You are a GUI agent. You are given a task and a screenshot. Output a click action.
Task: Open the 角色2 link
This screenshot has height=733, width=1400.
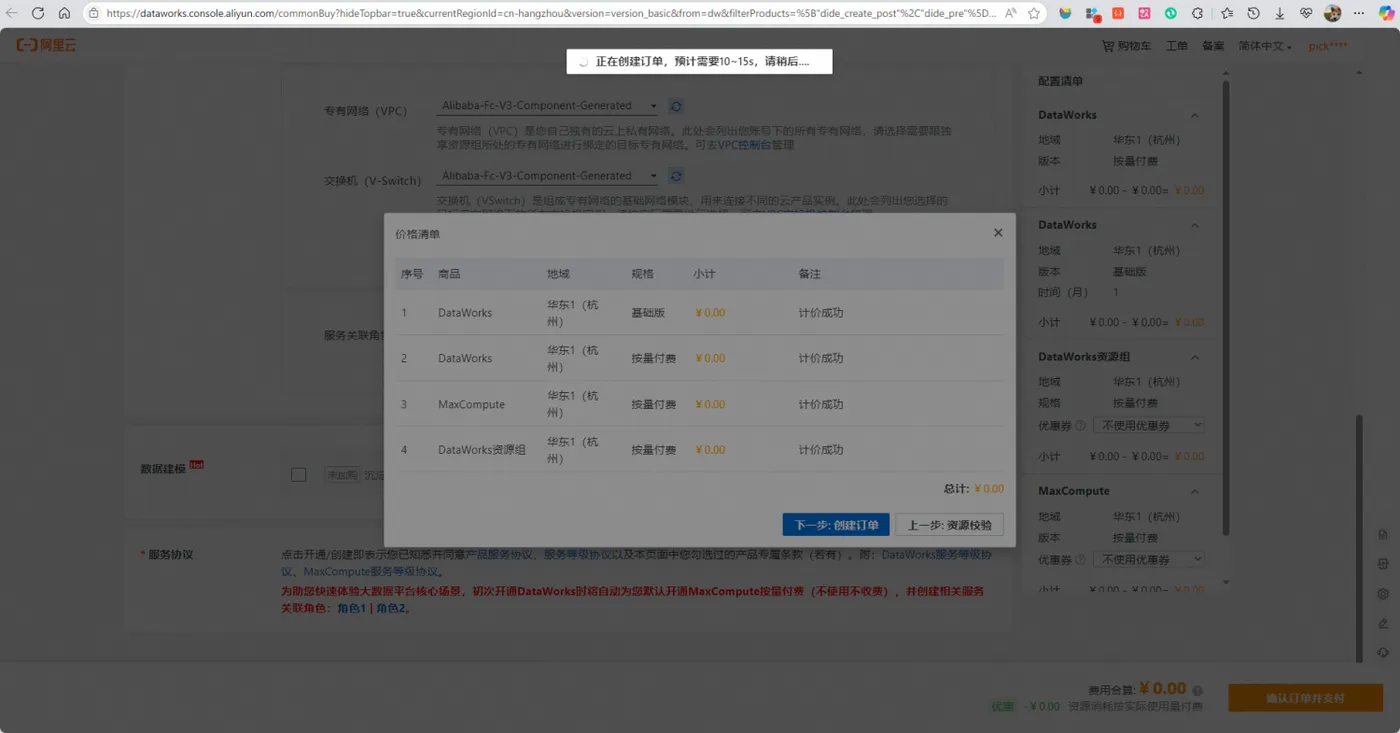pos(391,608)
